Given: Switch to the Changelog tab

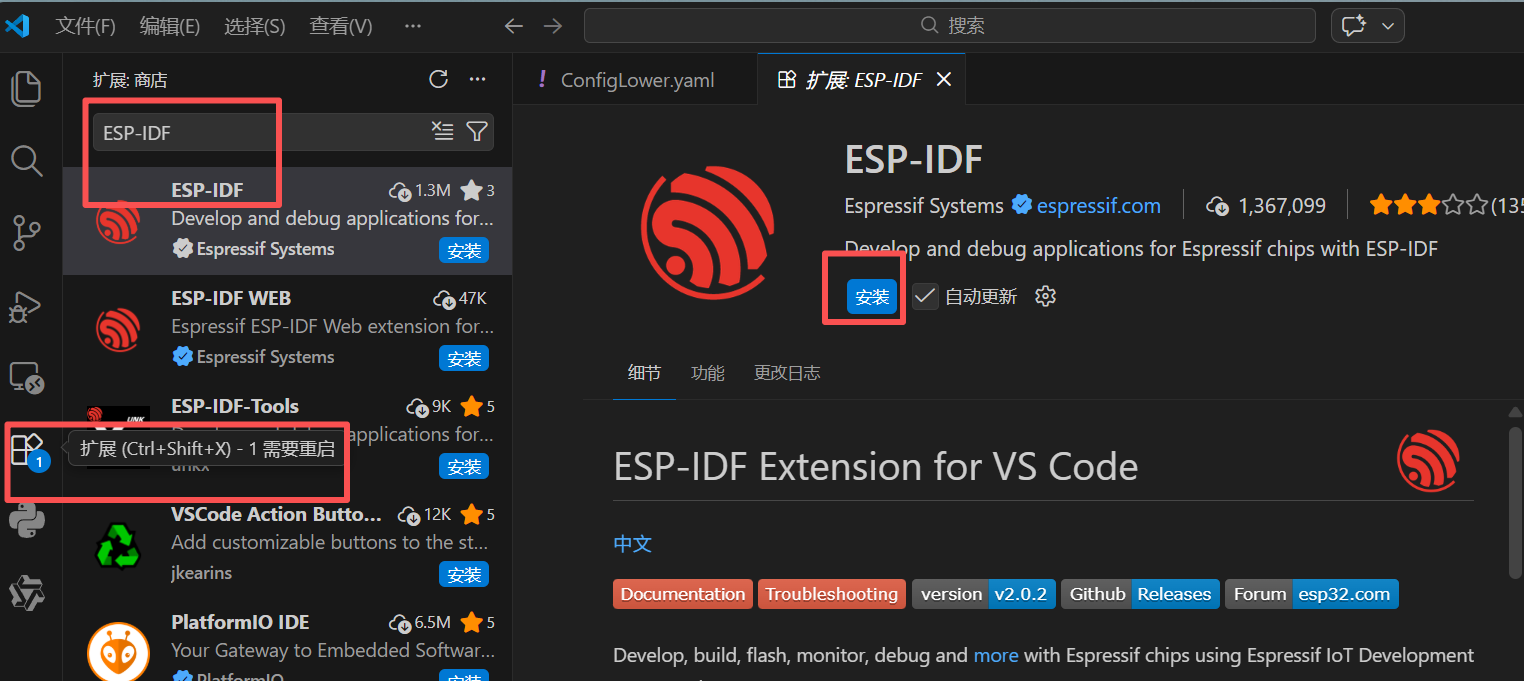Looking at the screenshot, I should 787,373.
